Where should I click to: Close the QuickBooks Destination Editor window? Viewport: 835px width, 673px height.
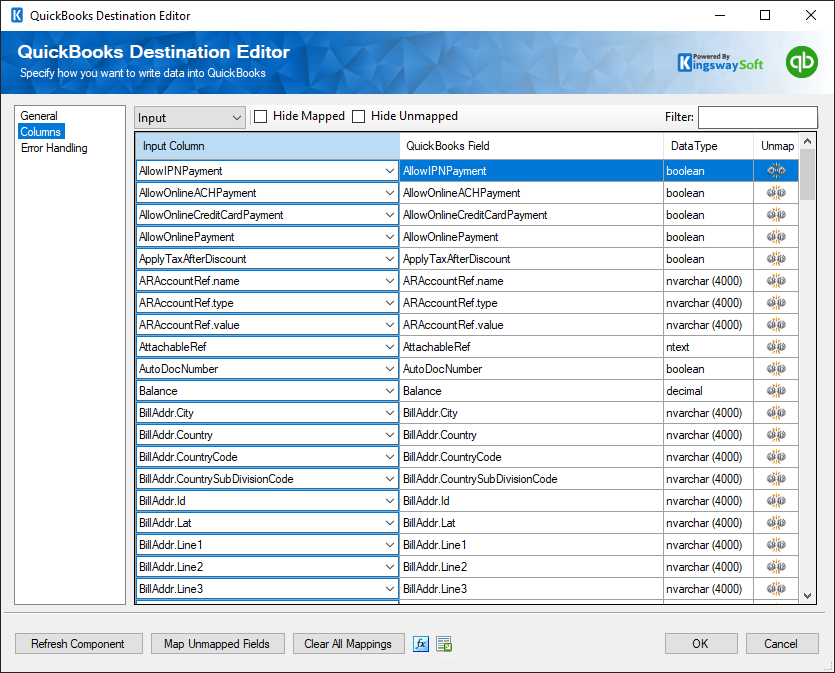[x=811, y=15]
